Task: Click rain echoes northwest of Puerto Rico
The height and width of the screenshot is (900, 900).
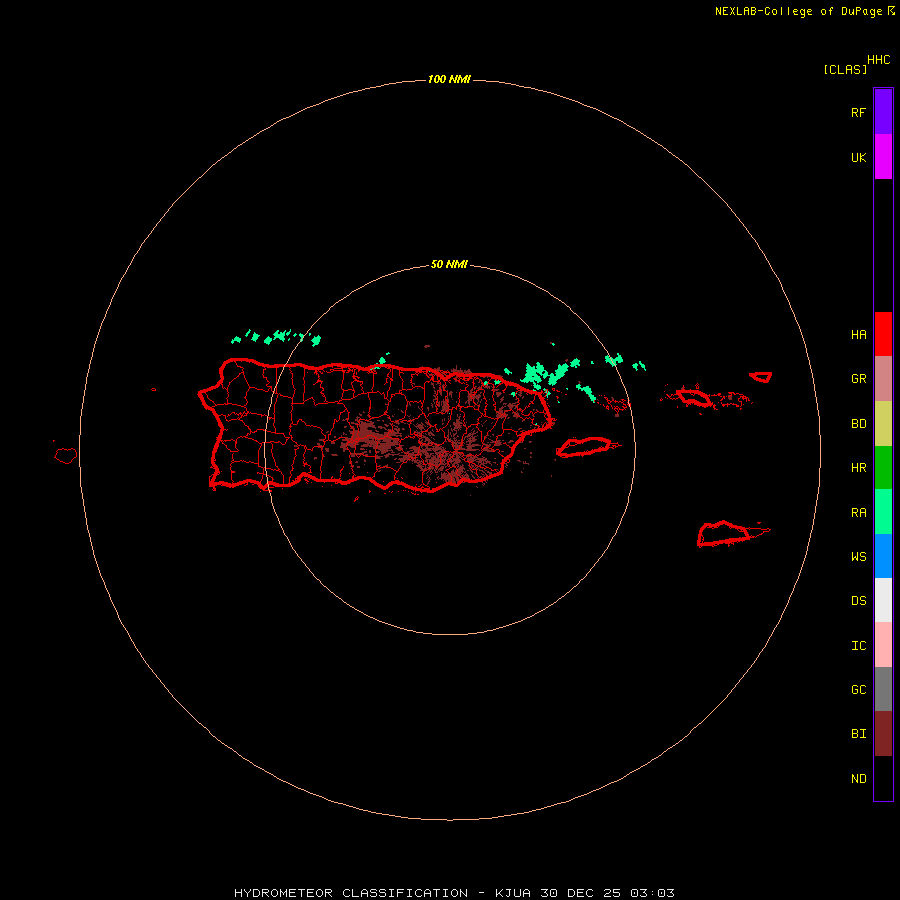Action: point(277,337)
